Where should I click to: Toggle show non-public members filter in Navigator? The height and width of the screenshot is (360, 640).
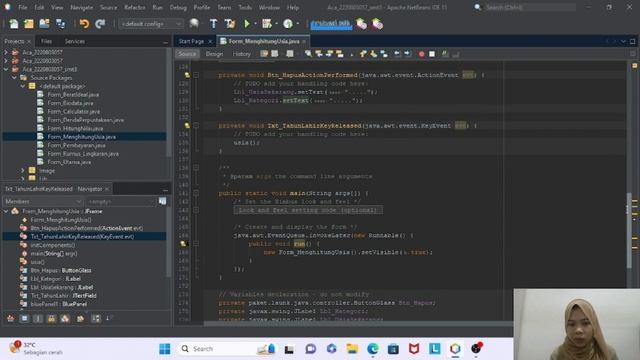51,318
